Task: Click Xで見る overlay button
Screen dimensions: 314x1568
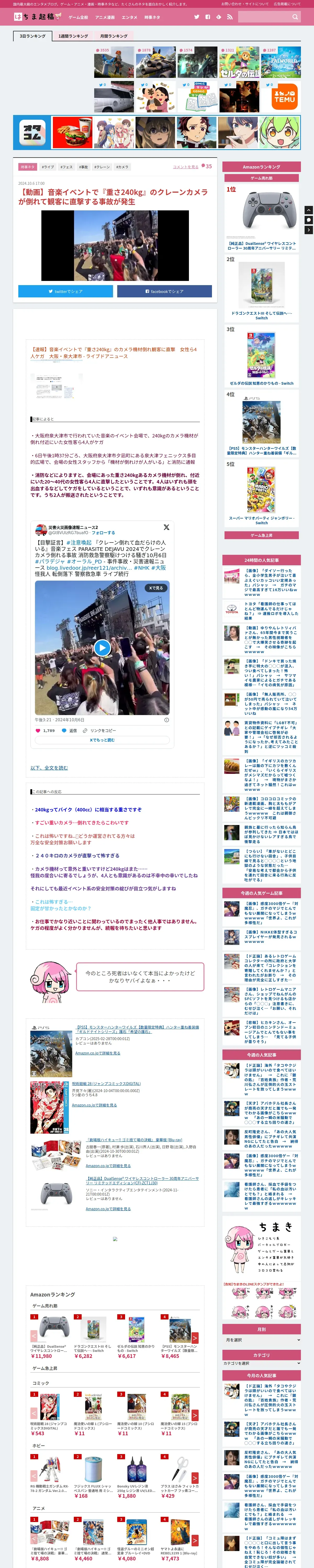Action: 156,588
